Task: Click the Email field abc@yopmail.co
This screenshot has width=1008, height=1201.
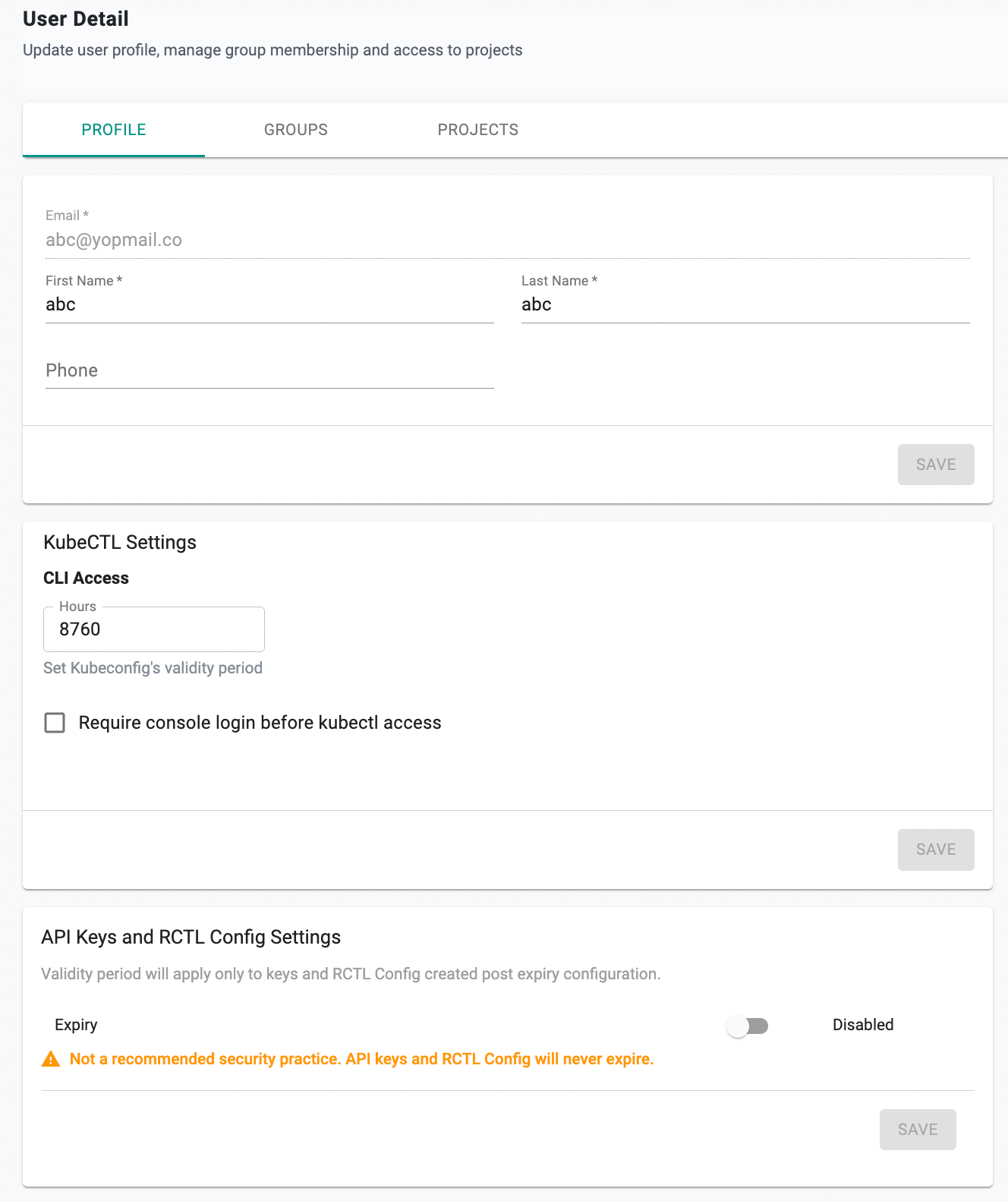Action: [x=508, y=240]
